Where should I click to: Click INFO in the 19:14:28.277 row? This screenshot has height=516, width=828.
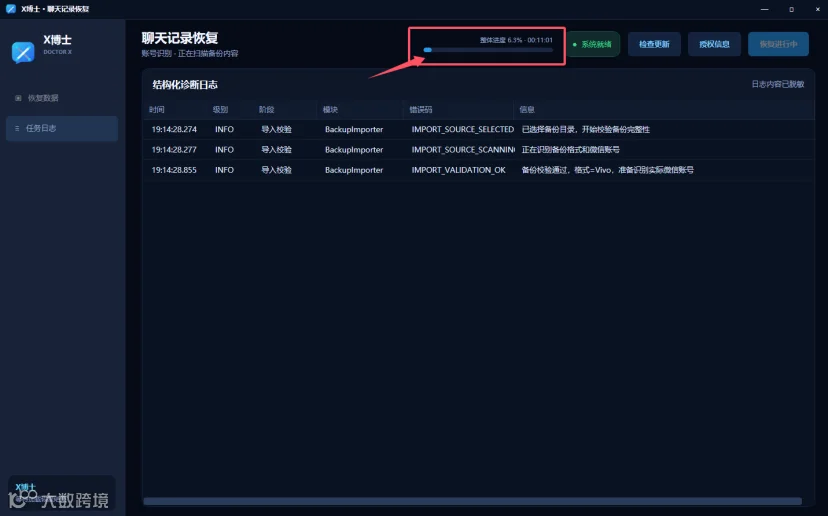coord(224,150)
